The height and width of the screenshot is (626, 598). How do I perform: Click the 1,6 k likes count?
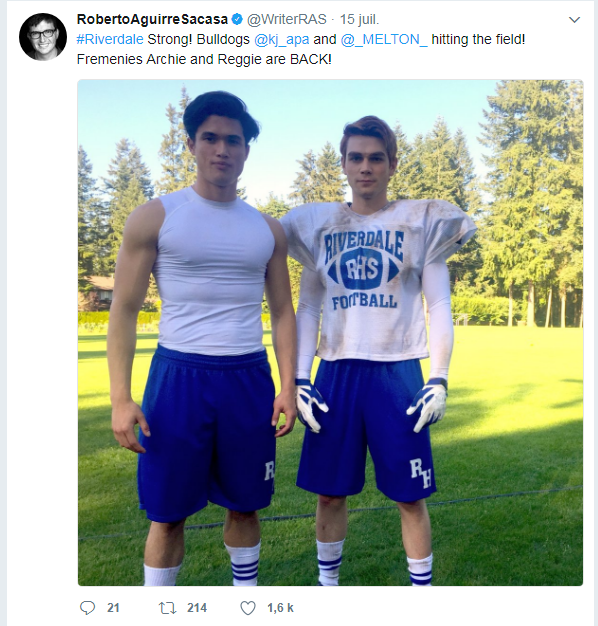280,608
